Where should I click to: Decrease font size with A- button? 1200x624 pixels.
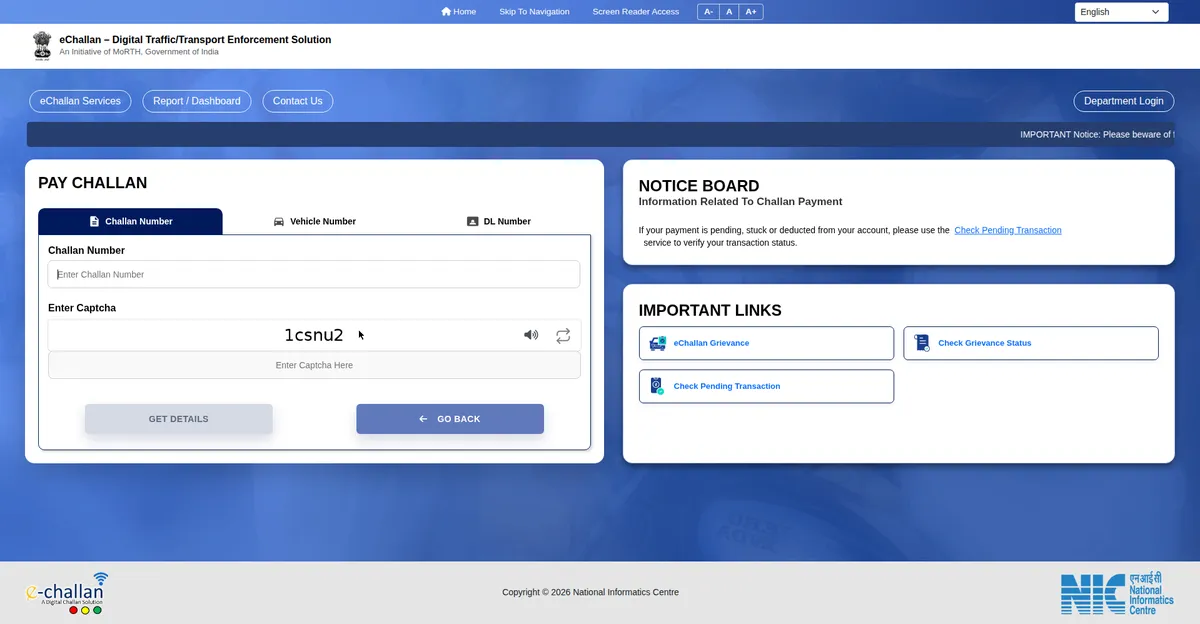coord(708,12)
